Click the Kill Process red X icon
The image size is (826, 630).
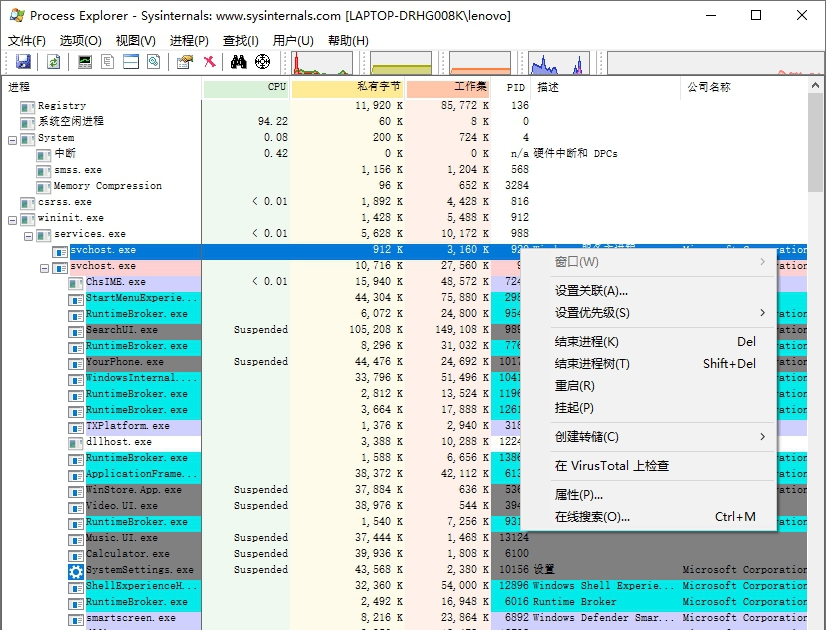point(209,61)
